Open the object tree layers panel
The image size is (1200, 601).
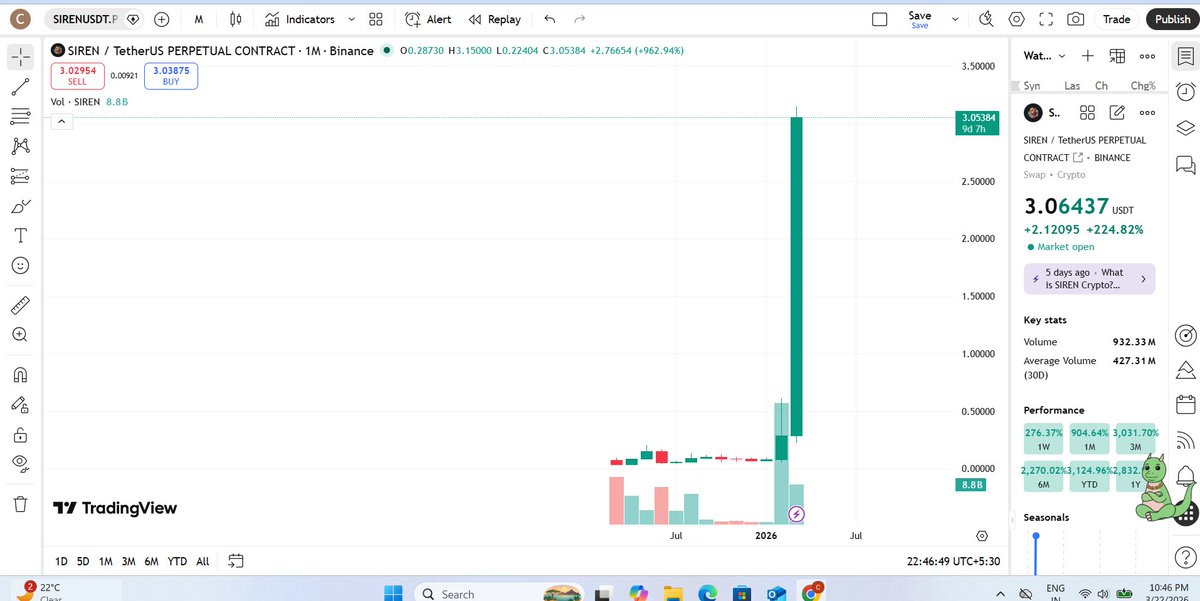[1185, 127]
